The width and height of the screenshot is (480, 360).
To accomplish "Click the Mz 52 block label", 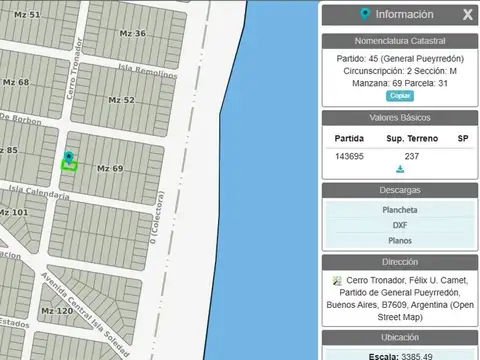I will (x=122, y=100).
